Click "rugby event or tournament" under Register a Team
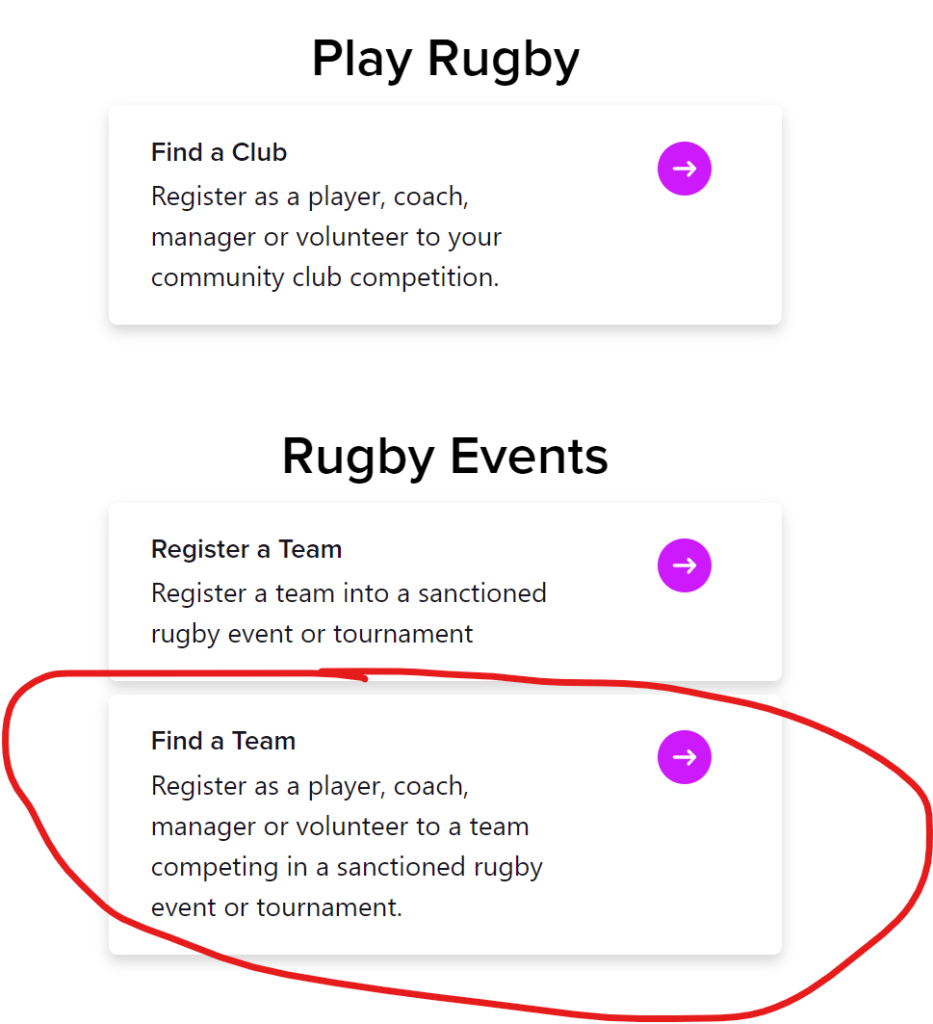The width and height of the screenshot is (933, 1024). (x=312, y=633)
